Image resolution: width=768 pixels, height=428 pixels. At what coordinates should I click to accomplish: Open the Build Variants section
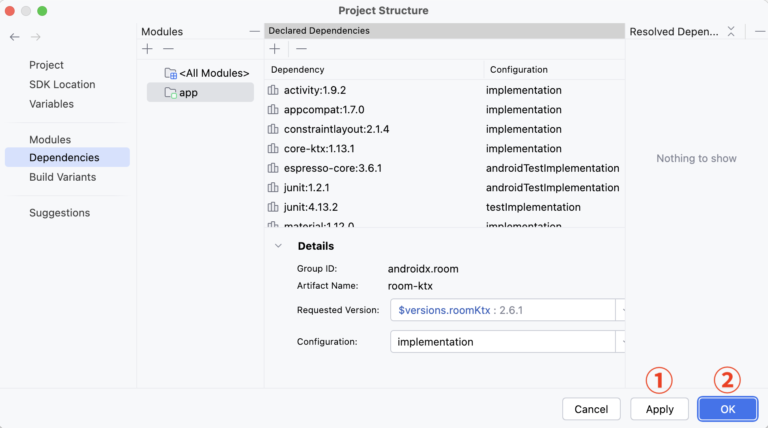62,177
